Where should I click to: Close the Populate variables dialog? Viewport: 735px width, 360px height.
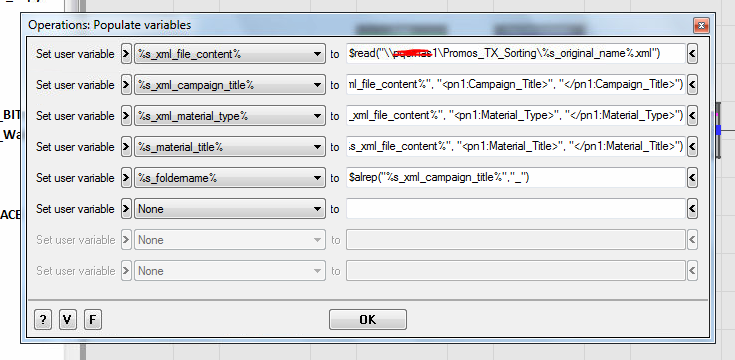[701, 25]
